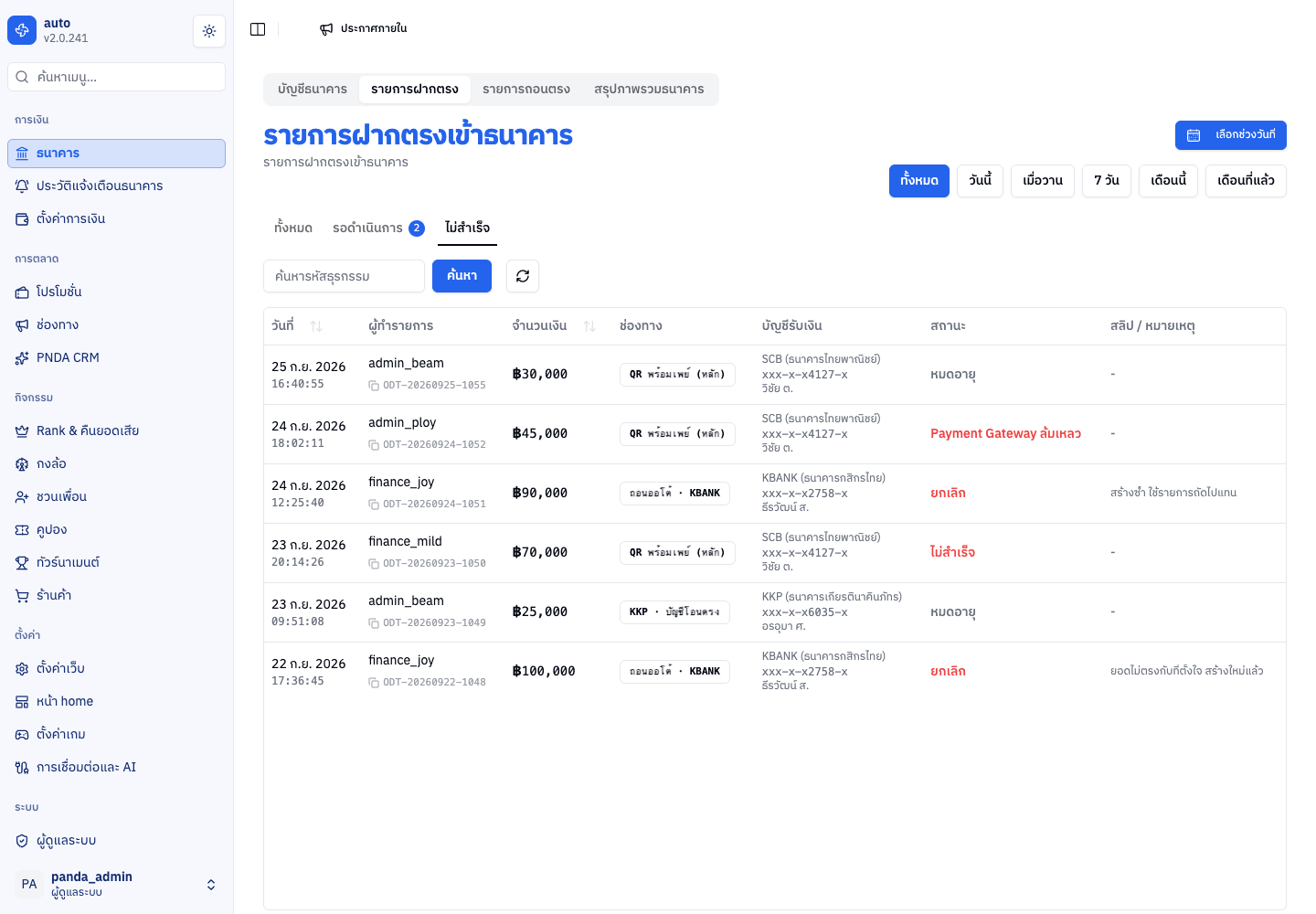Open Rank & คืนยอดเสีย menu
The image size is (1316, 914).
point(116,431)
